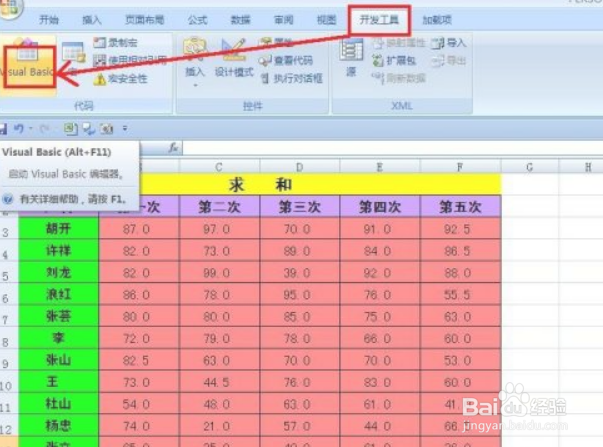Switch to the 加载项 (Add-ins) tab
The height and width of the screenshot is (447, 603).
(437, 20)
